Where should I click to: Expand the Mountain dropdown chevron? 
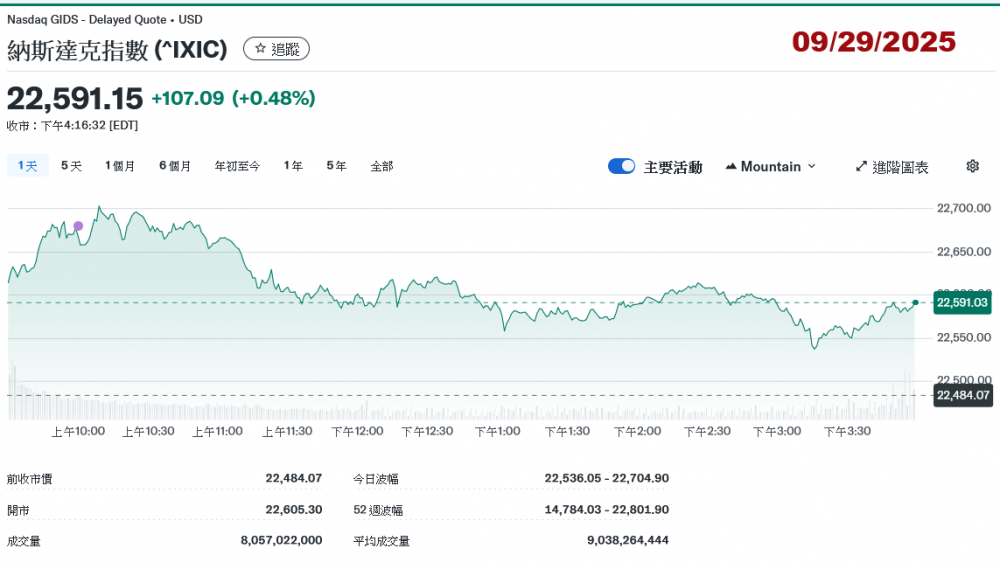pyautogui.click(x=811, y=166)
